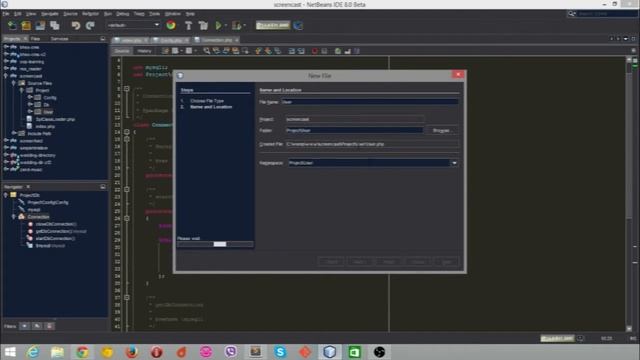Toggle the first Navigator filter button
The image size is (640, 360).
click(x=24, y=326)
